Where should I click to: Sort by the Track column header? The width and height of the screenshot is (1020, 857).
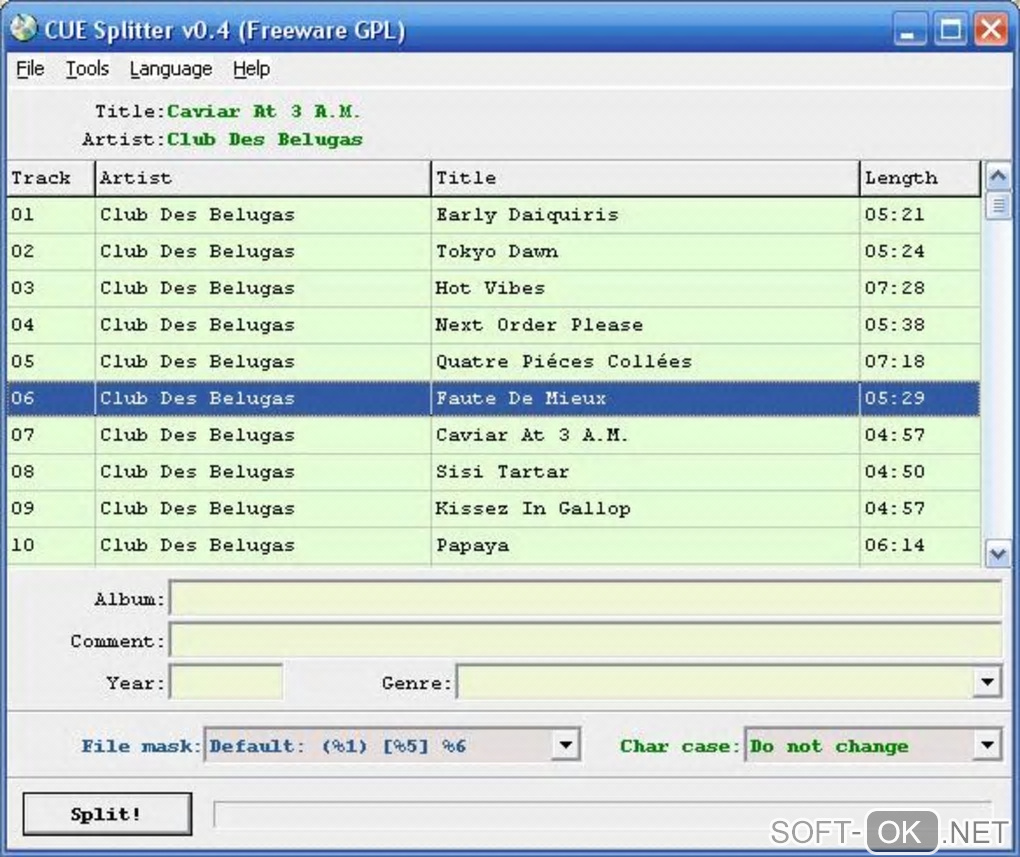coord(51,178)
